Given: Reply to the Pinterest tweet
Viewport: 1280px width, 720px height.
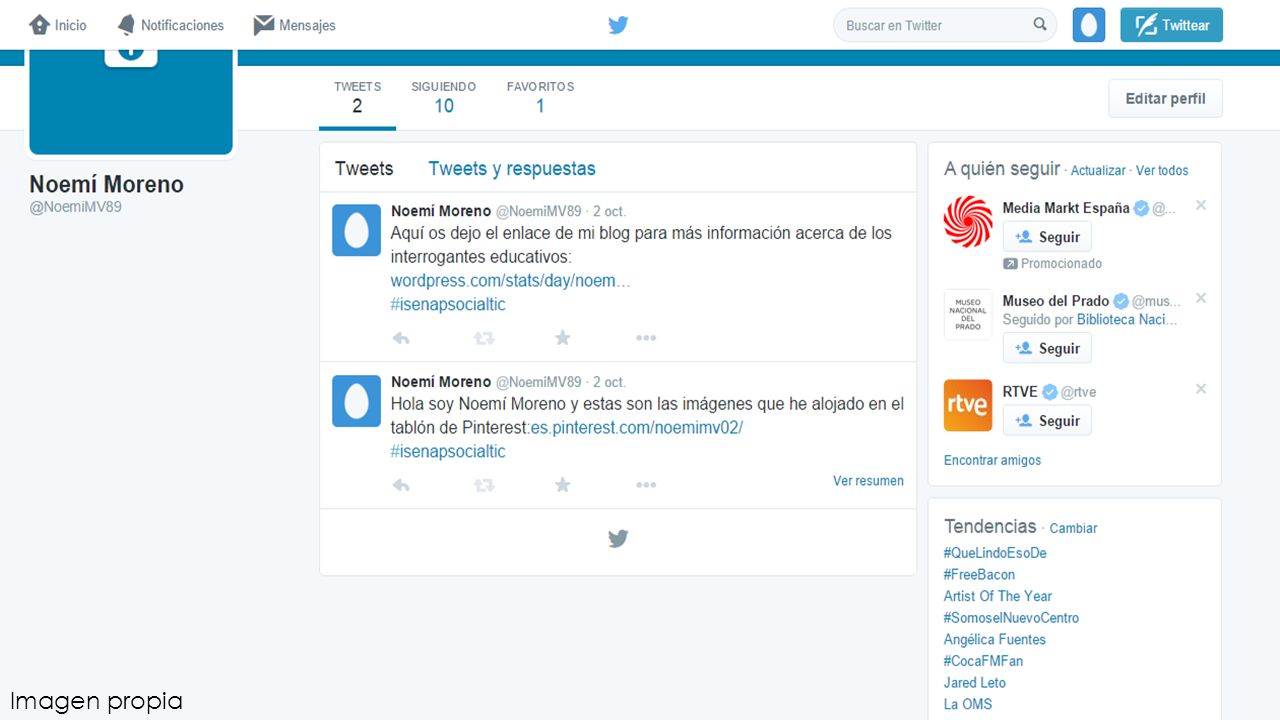Looking at the screenshot, I should [x=401, y=485].
